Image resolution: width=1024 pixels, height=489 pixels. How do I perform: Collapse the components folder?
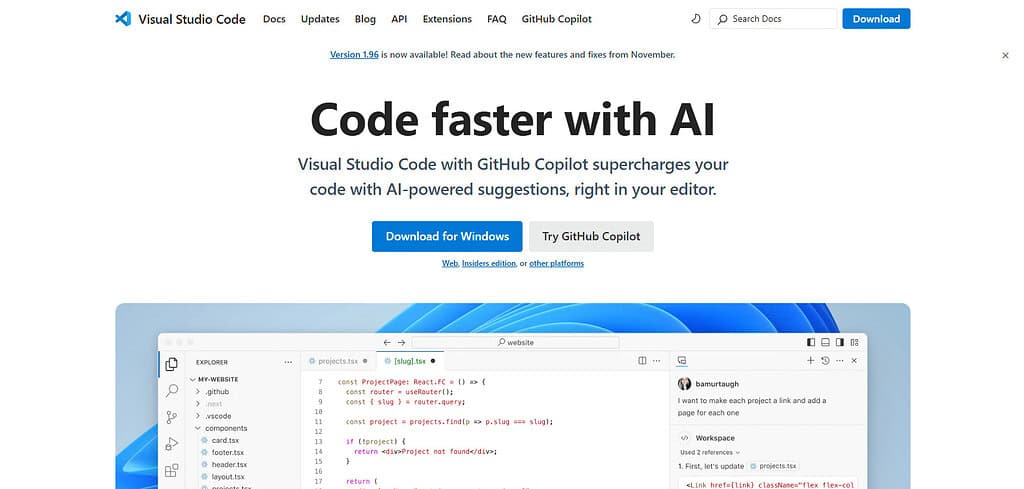pos(197,428)
